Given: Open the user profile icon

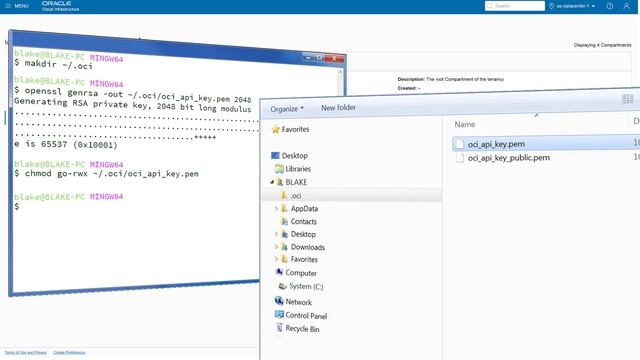Looking at the screenshot, I should click(626, 6).
